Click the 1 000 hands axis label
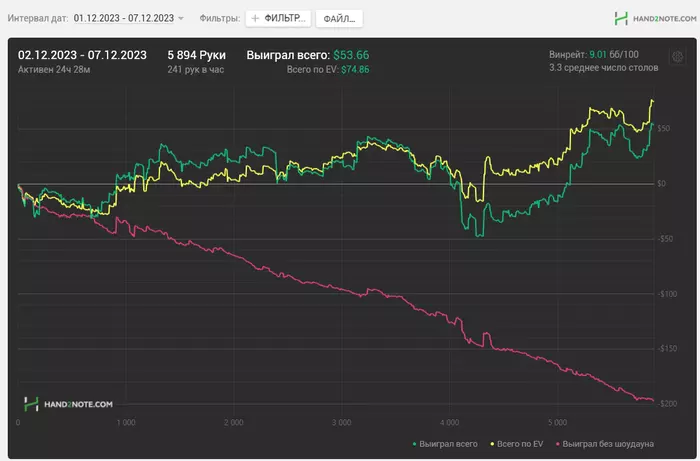The height and width of the screenshot is (461, 700). pos(126,423)
